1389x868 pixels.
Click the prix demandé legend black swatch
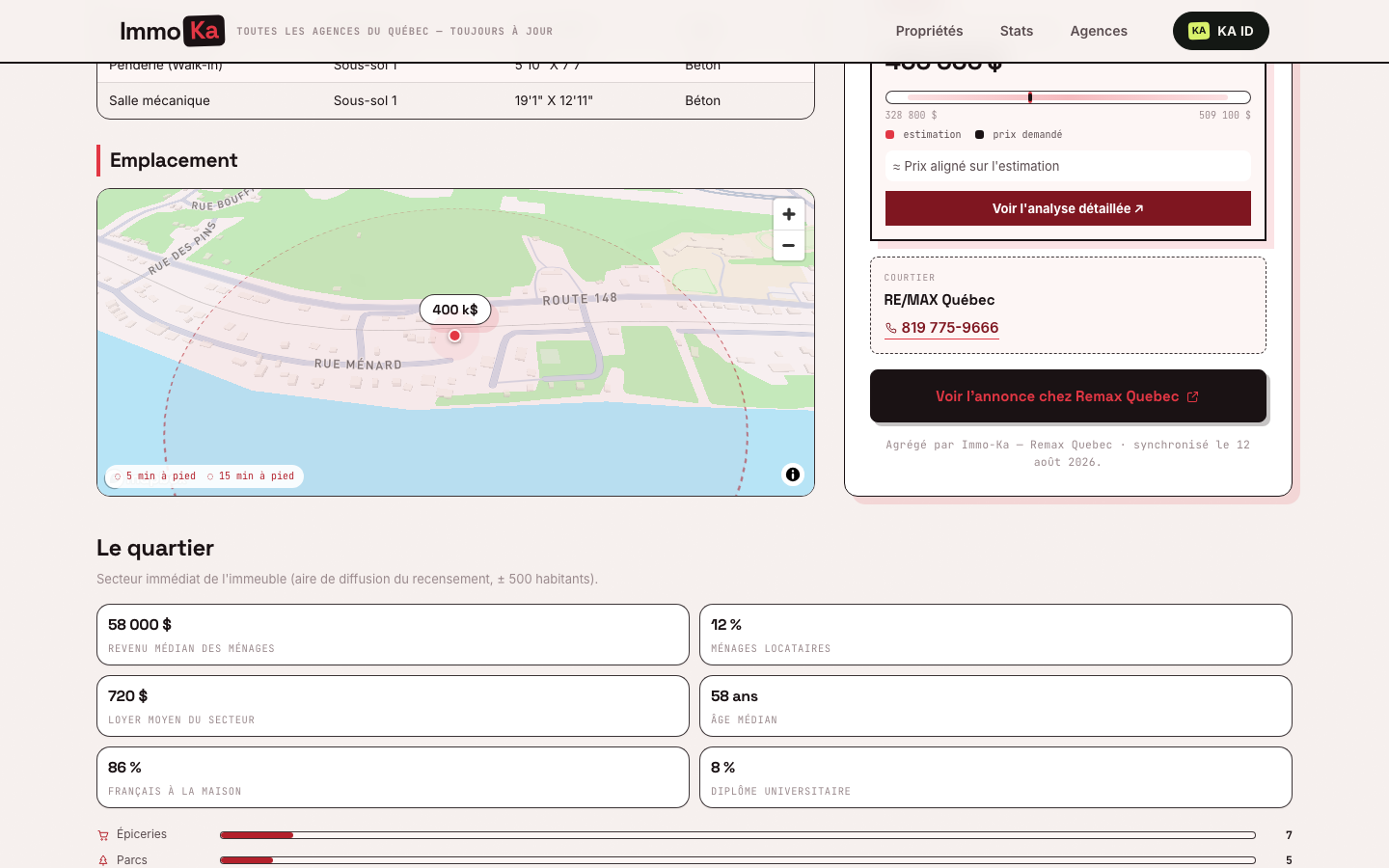tap(979, 135)
